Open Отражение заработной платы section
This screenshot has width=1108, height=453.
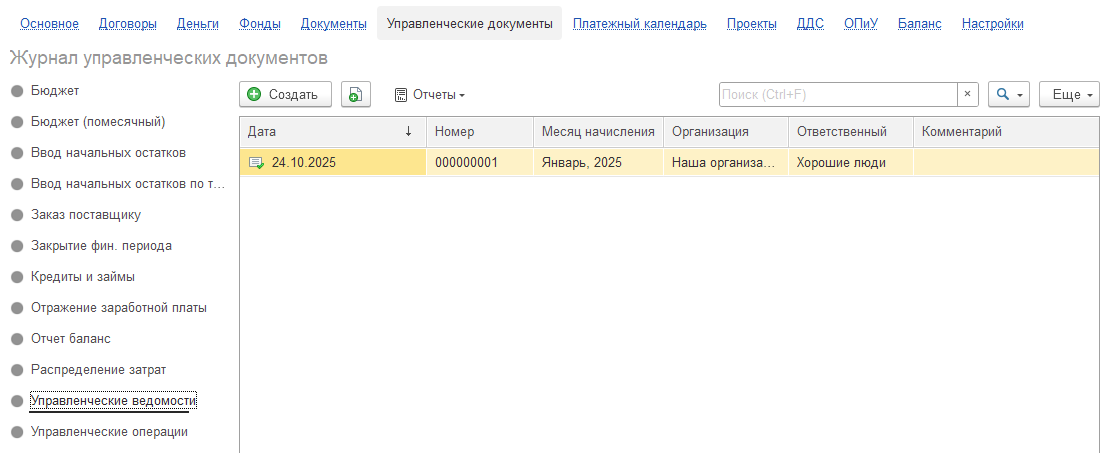point(119,308)
